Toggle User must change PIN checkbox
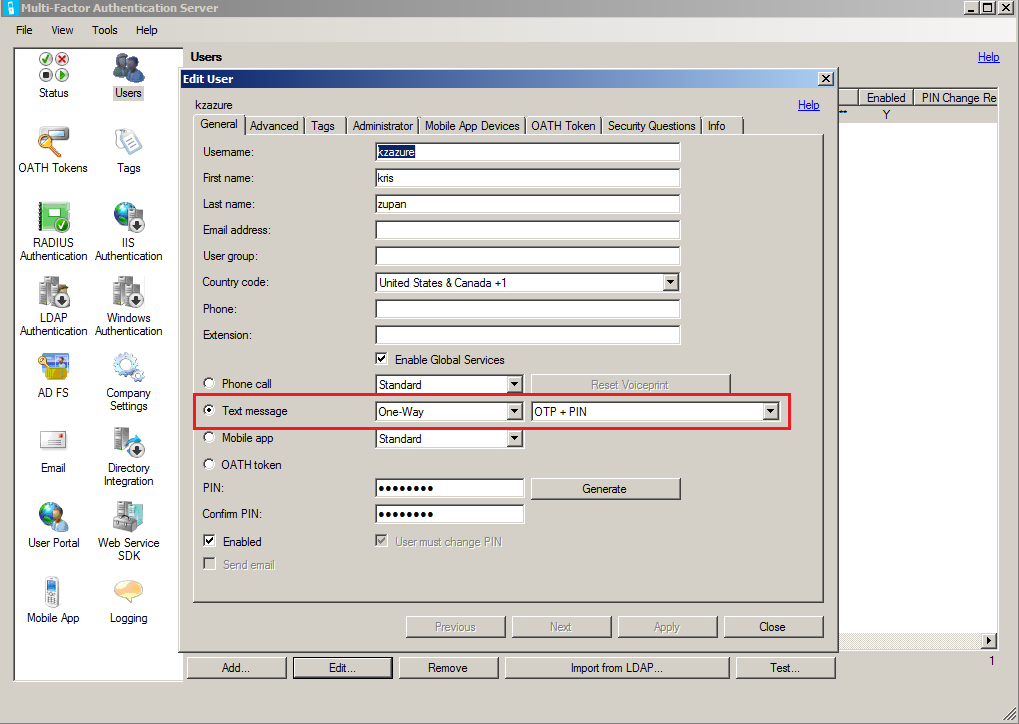The height and width of the screenshot is (724, 1019). [x=381, y=541]
